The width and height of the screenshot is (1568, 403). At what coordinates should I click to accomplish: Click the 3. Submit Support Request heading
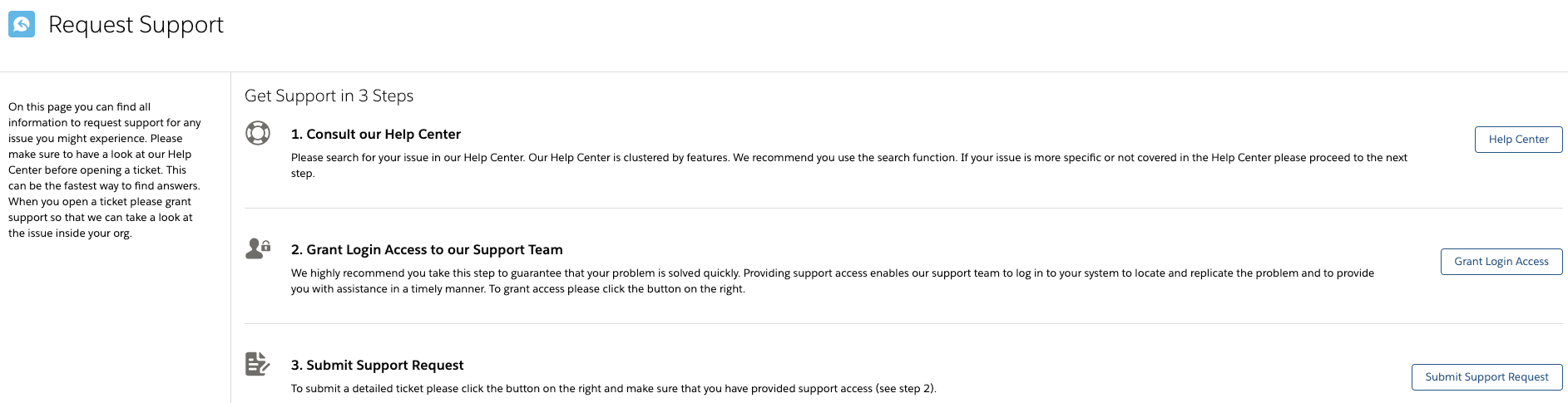pyautogui.click(x=377, y=365)
